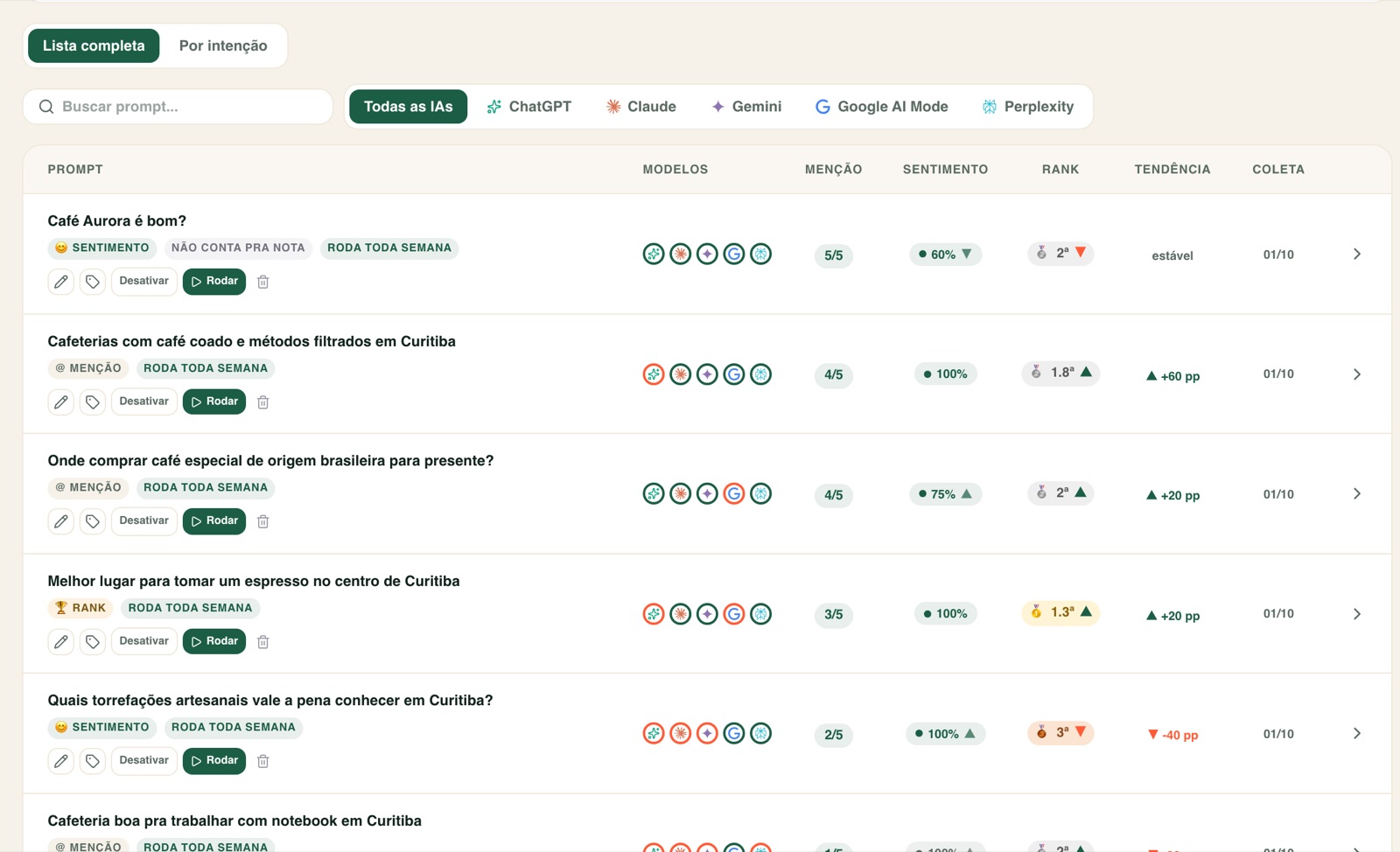
Task: Expand 'Onde comprar café especial' row chevron
Action: (x=1357, y=494)
